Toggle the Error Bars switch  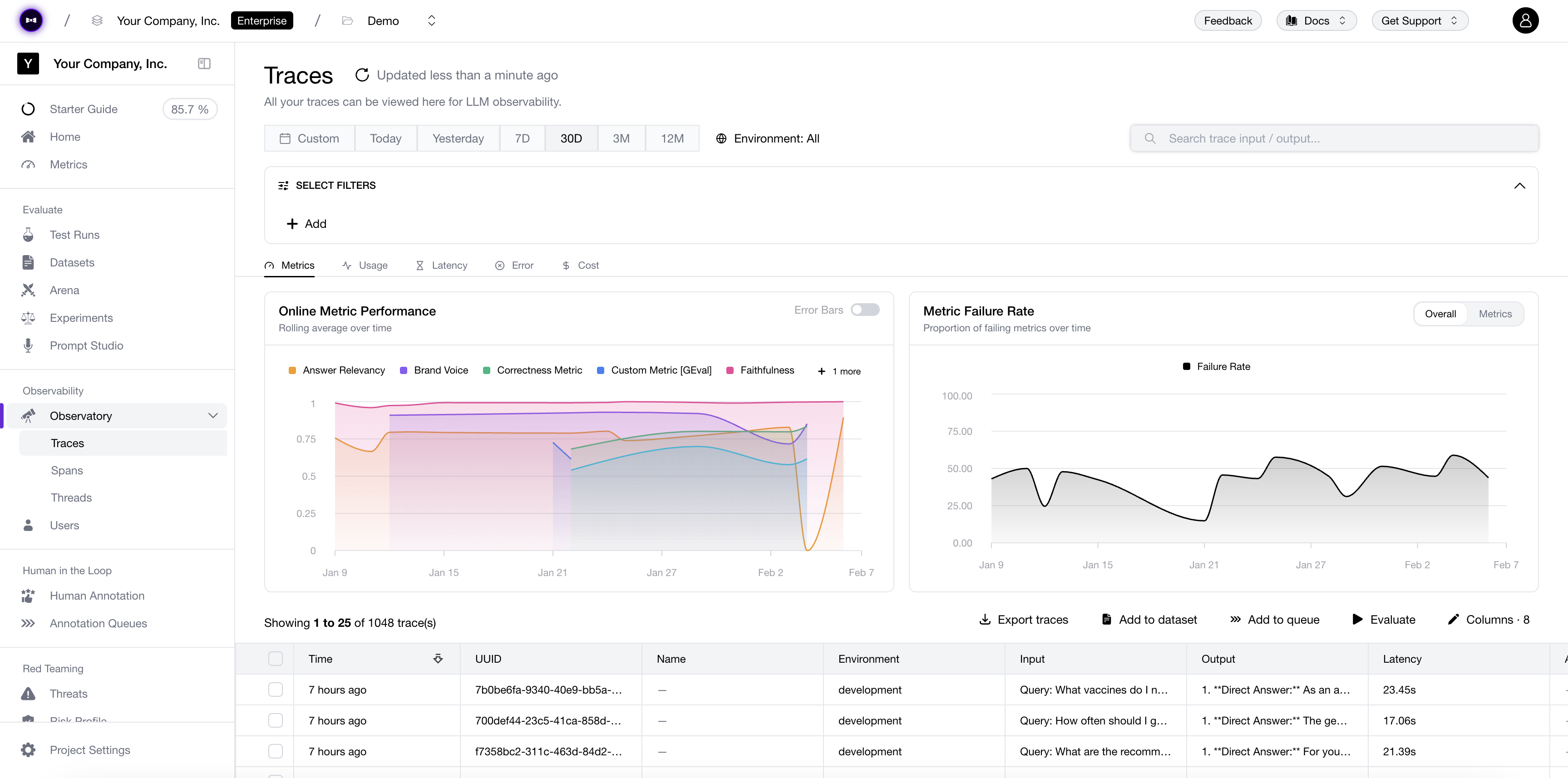coord(865,310)
